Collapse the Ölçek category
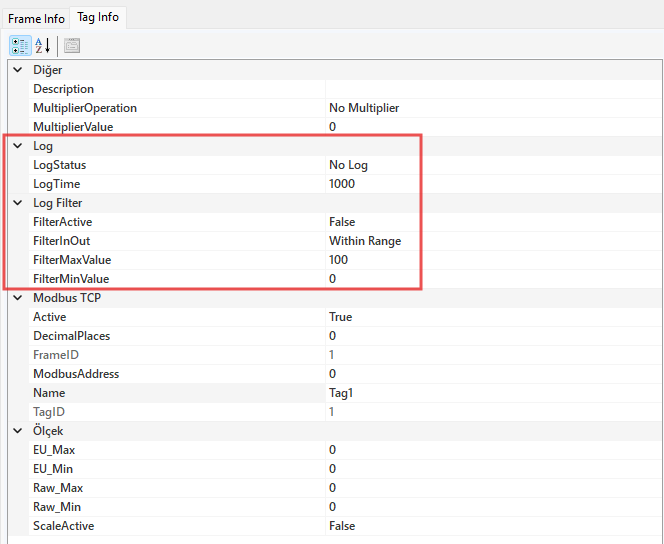This screenshot has width=664, height=544. [18, 431]
